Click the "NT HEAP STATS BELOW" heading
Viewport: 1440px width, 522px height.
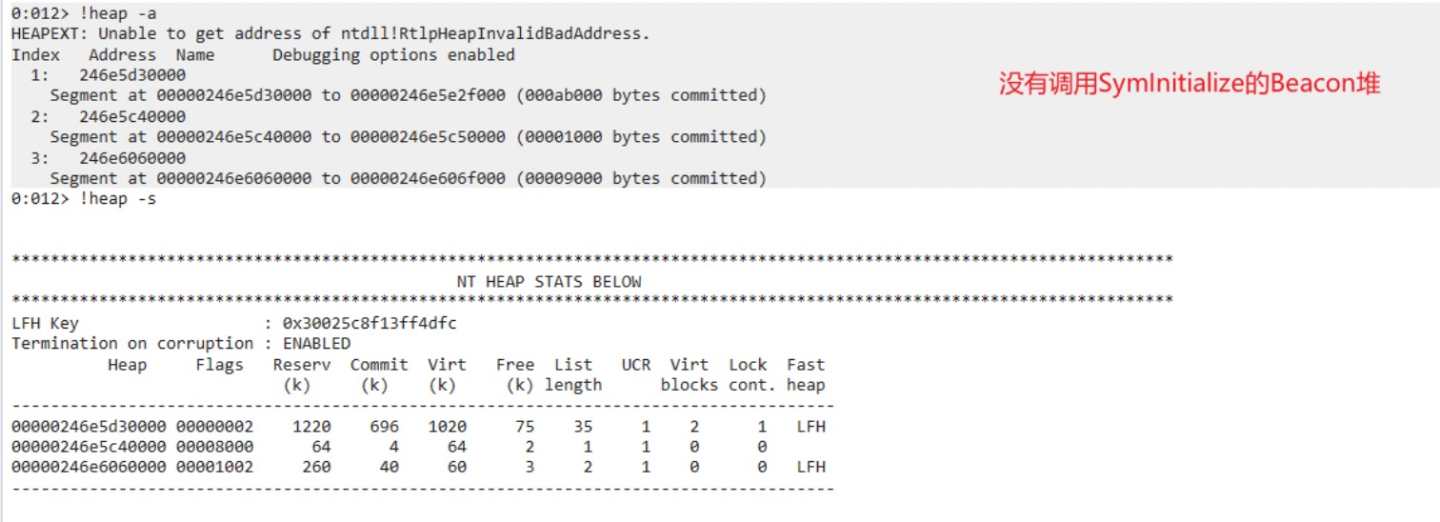[x=549, y=282]
